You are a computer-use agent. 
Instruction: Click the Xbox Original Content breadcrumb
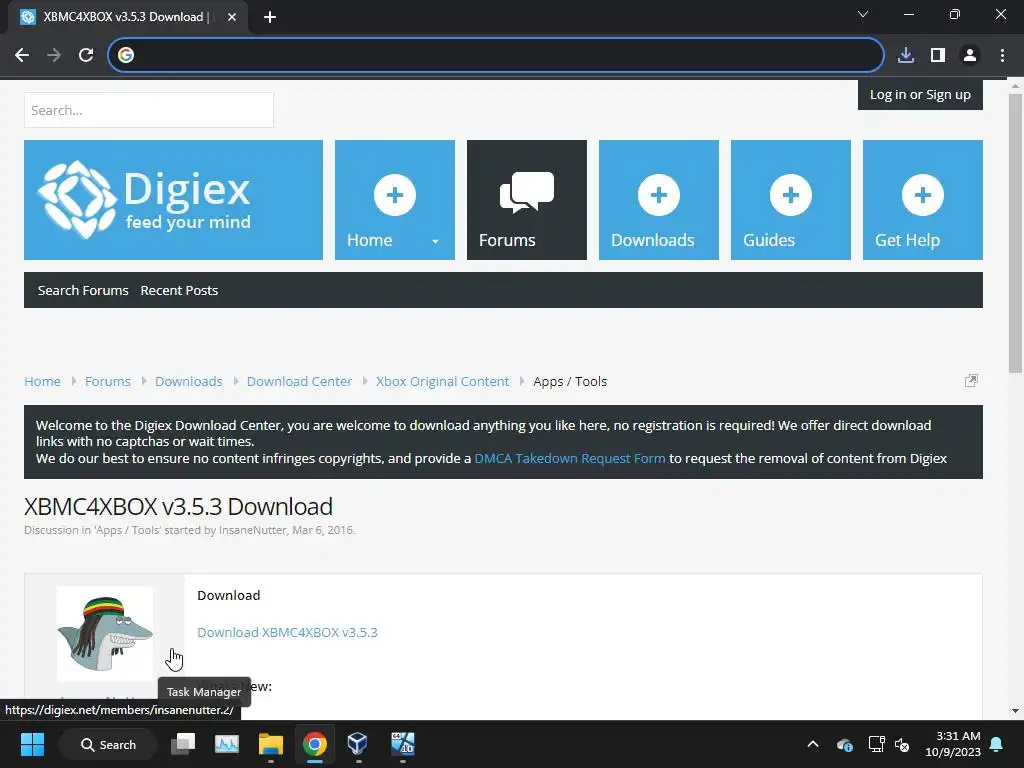pyautogui.click(x=442, y=381)
